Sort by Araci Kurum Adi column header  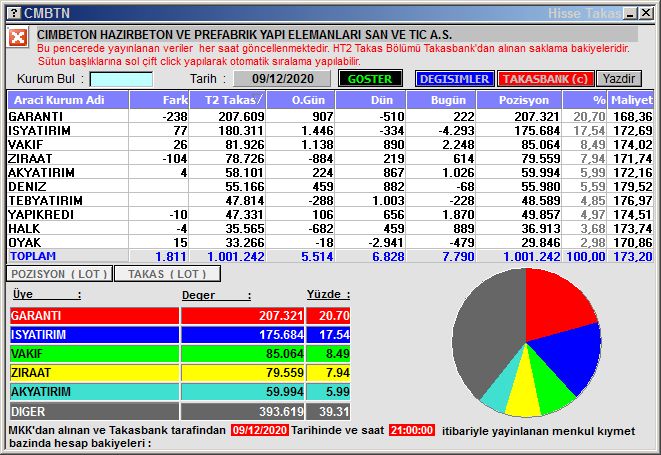pos(68,100)
